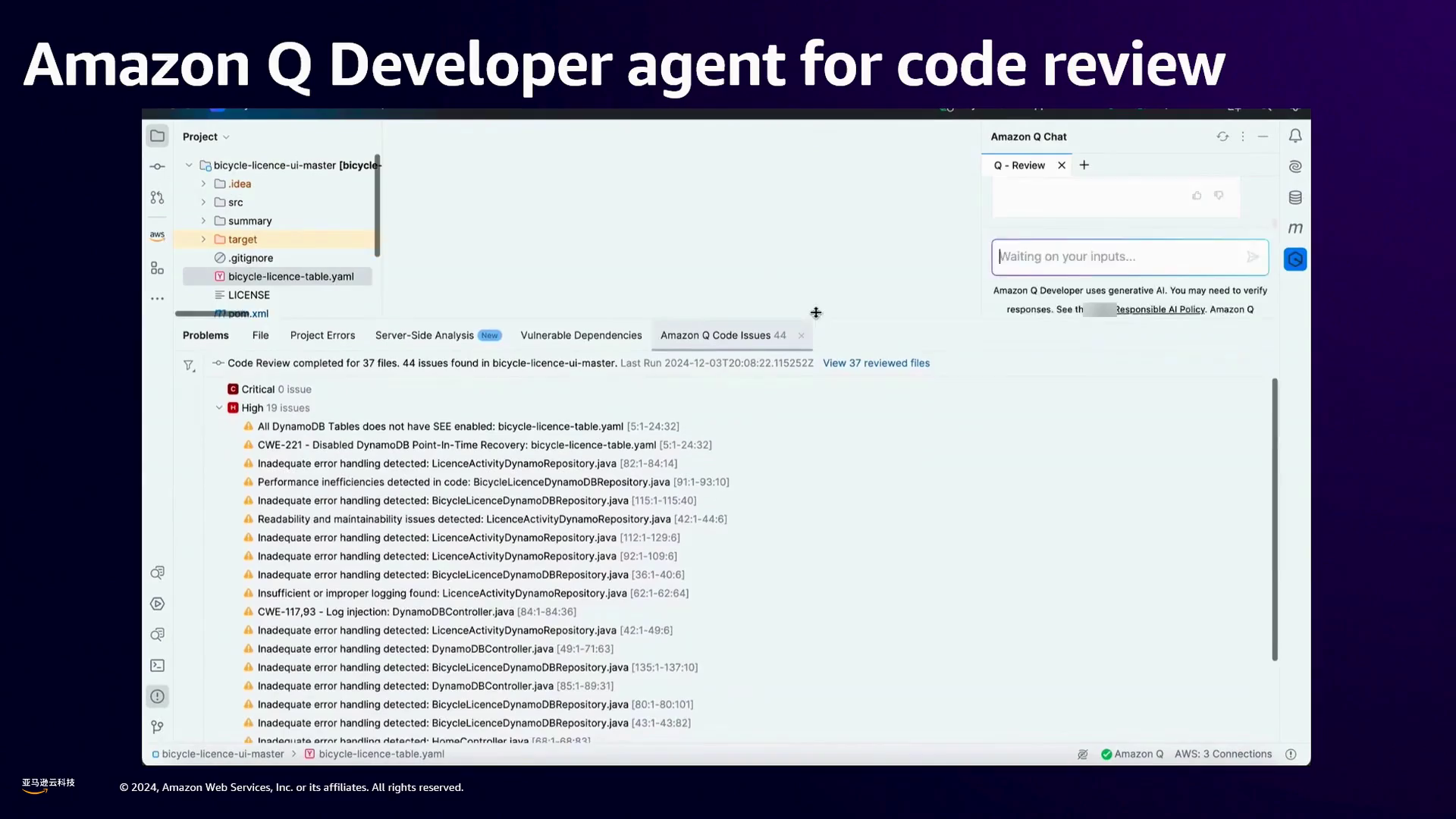Image resolution: width=1456 pixels, height=819 pixels.
Task: Open the Terminal tool window icon
Action: (x=157, y=666)
